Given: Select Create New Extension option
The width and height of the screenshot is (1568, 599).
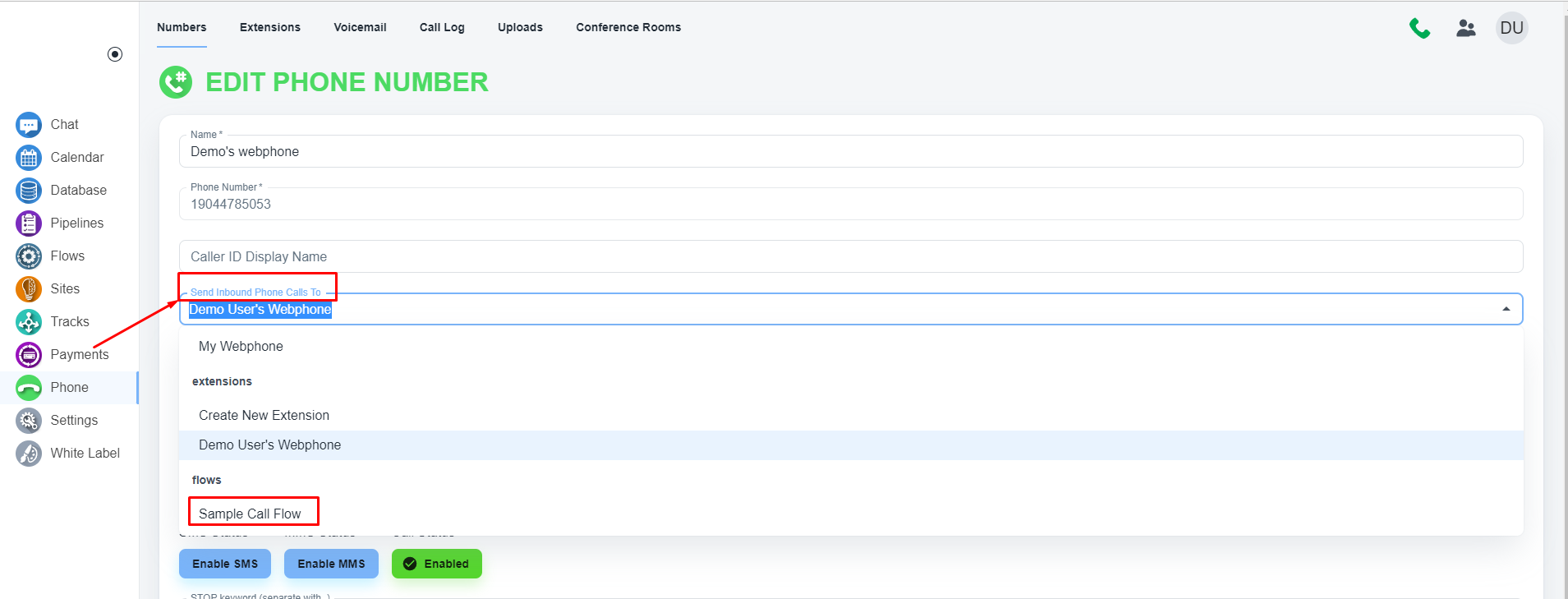Looking at the screenshot, I should point(264,416).
